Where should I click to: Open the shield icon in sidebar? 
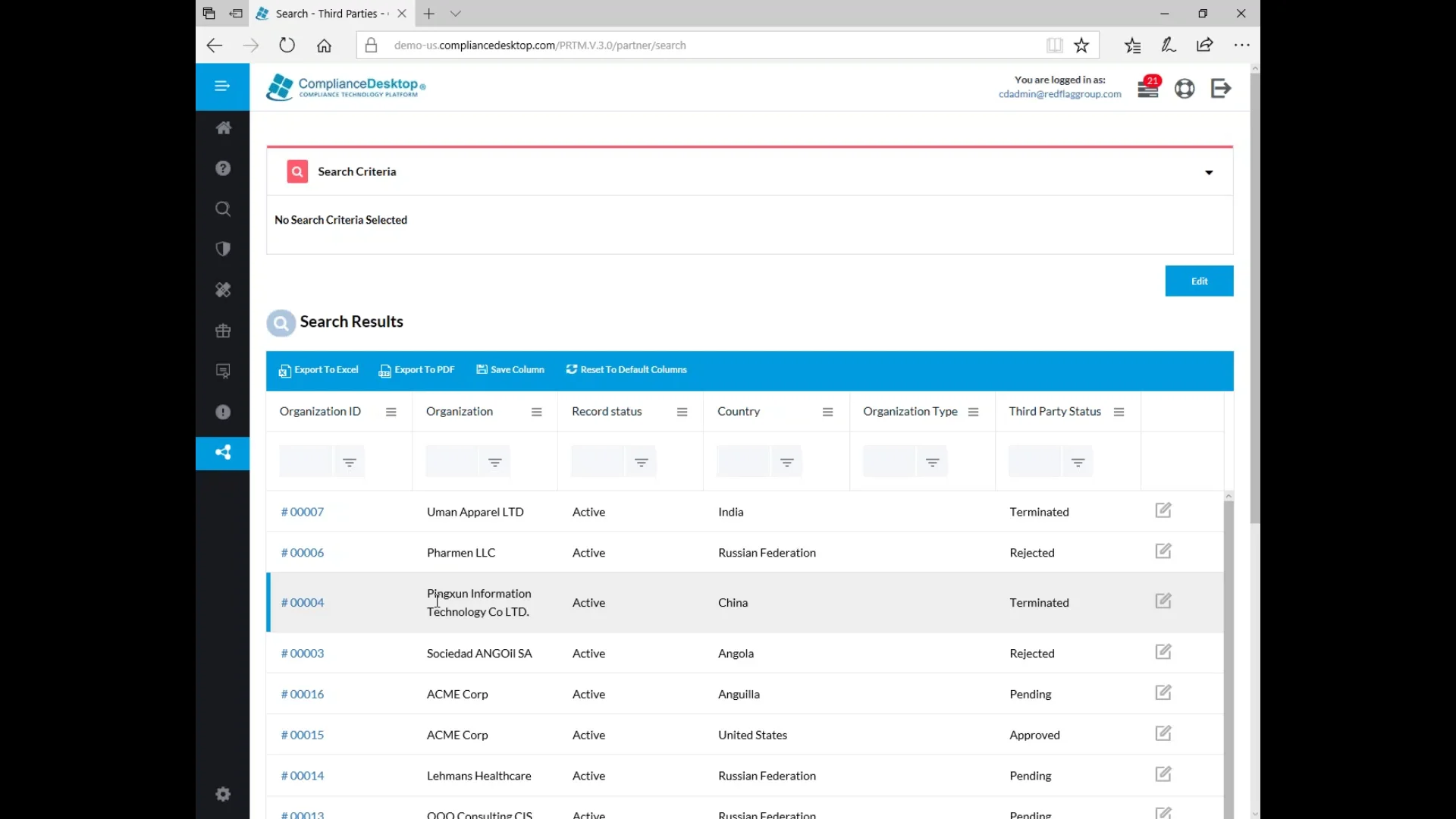[223, 249]
